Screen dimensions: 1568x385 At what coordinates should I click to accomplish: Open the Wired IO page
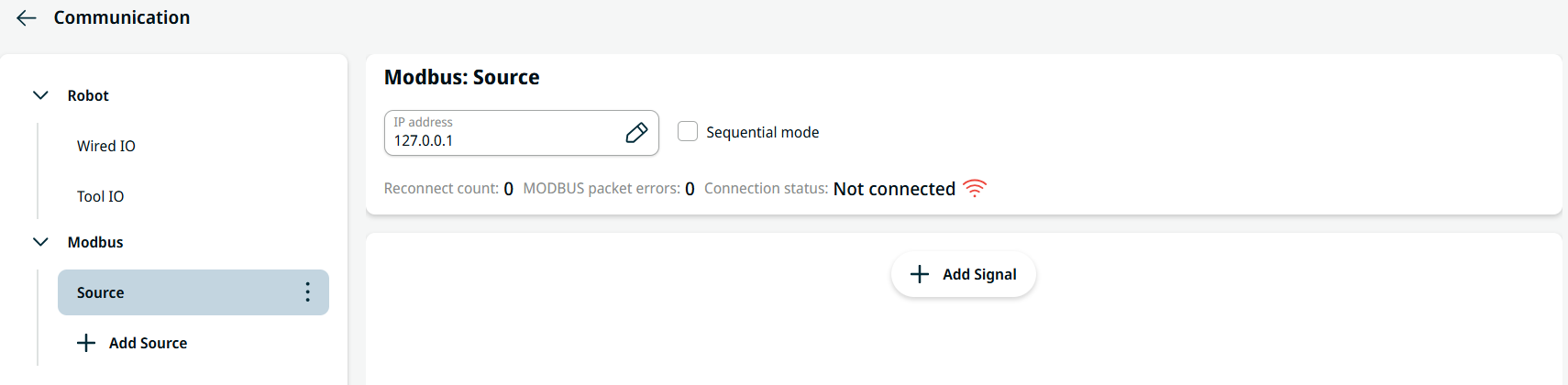tap(106, 146)
